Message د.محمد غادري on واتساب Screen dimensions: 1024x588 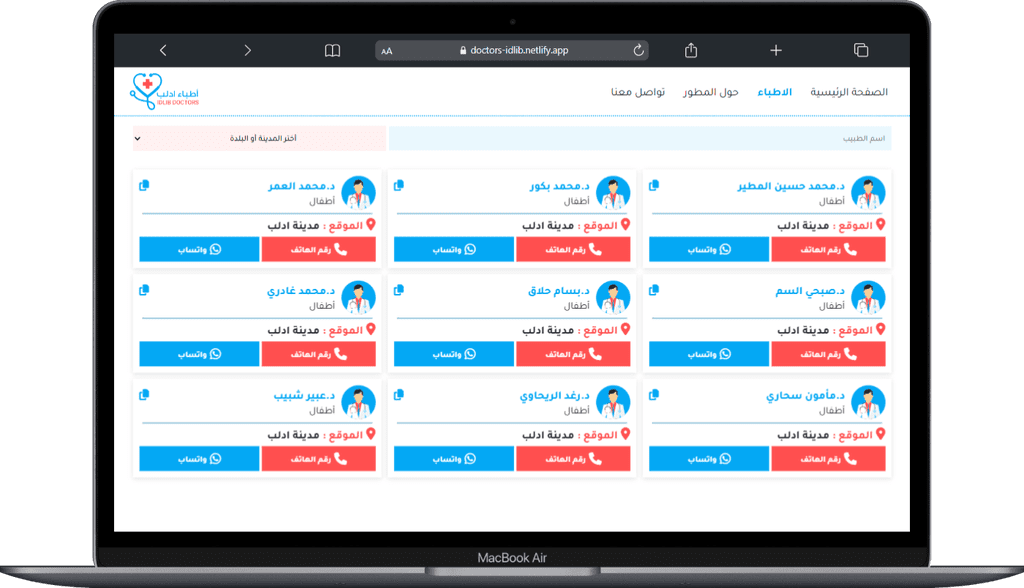(x=199, y=354)
